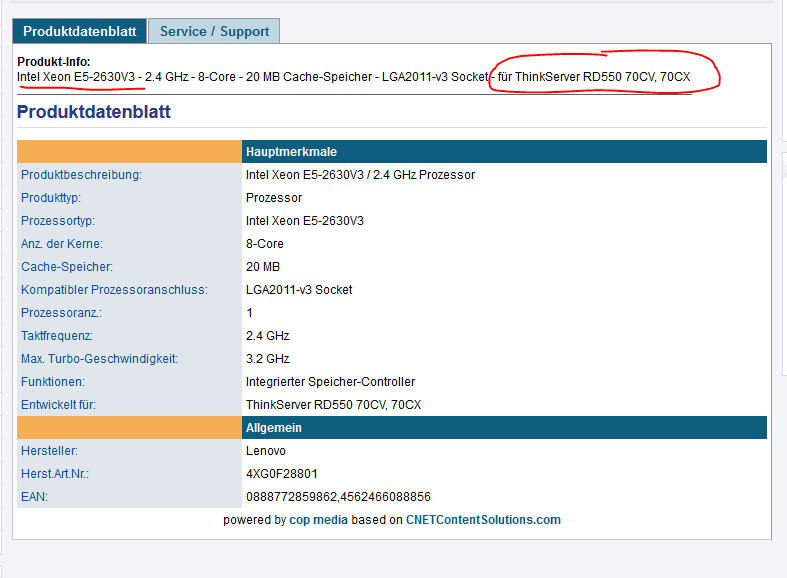Click the Max. Turbo-Geschwindigkeit label
The height and width of the screenshot is (578, 787).
pos(99,359)
